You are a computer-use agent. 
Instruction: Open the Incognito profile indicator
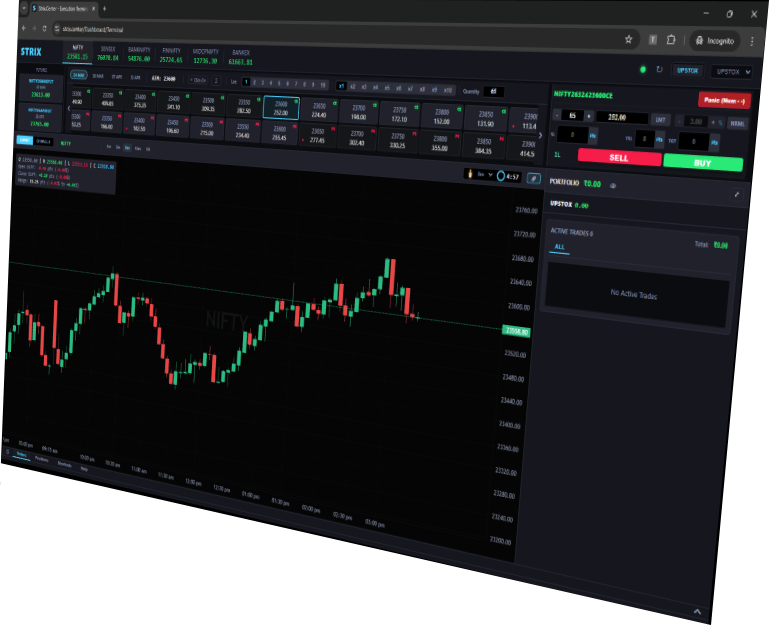715,41
